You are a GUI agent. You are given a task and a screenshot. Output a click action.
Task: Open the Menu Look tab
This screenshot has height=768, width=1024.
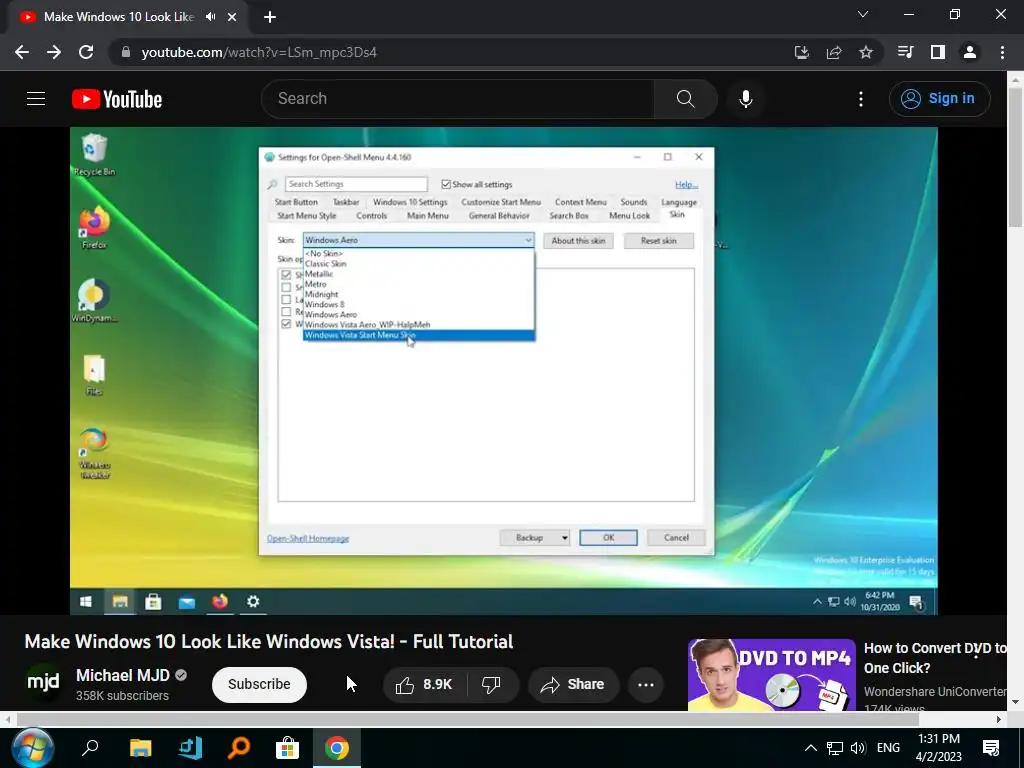click(x=630, y=216)
